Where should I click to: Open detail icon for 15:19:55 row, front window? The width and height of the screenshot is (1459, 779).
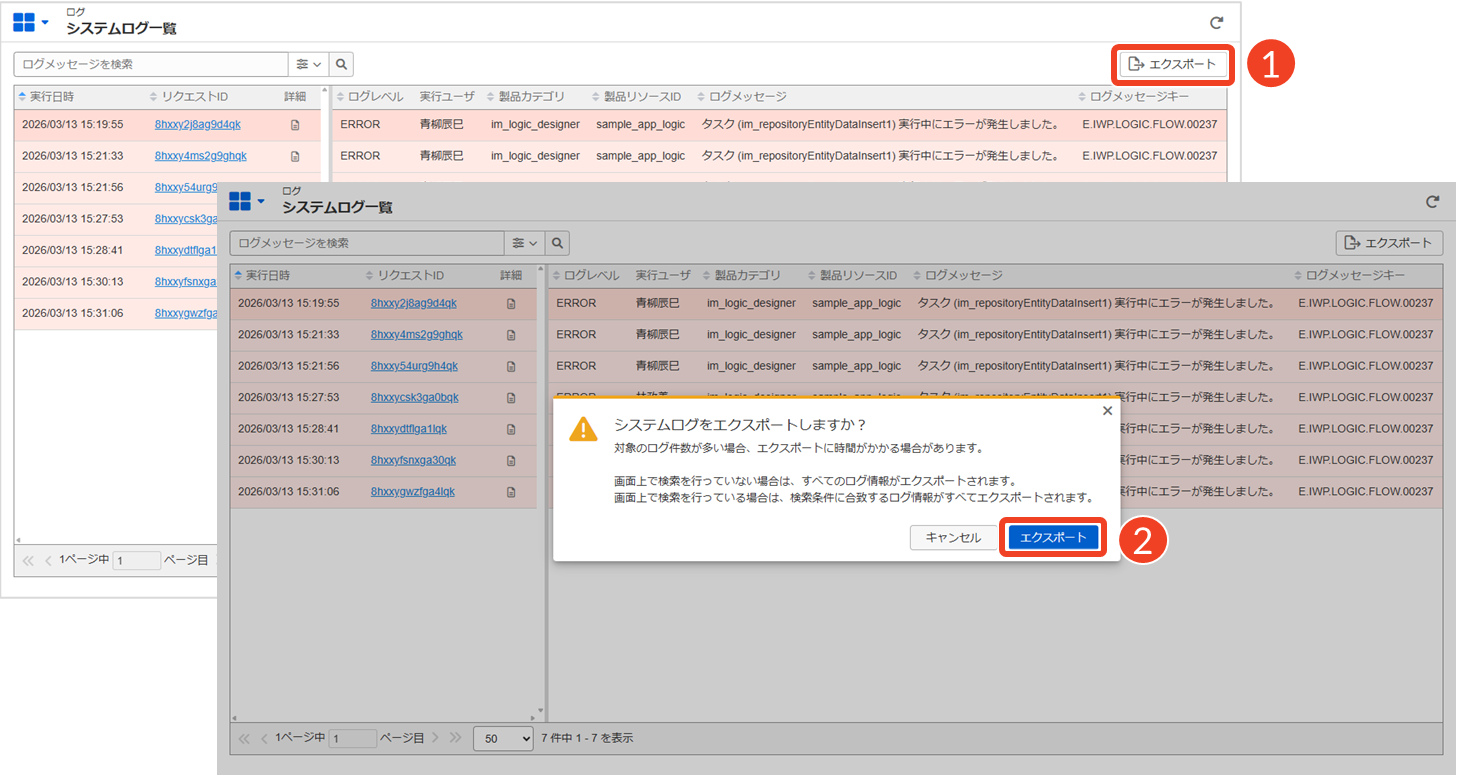pos(511,304)
